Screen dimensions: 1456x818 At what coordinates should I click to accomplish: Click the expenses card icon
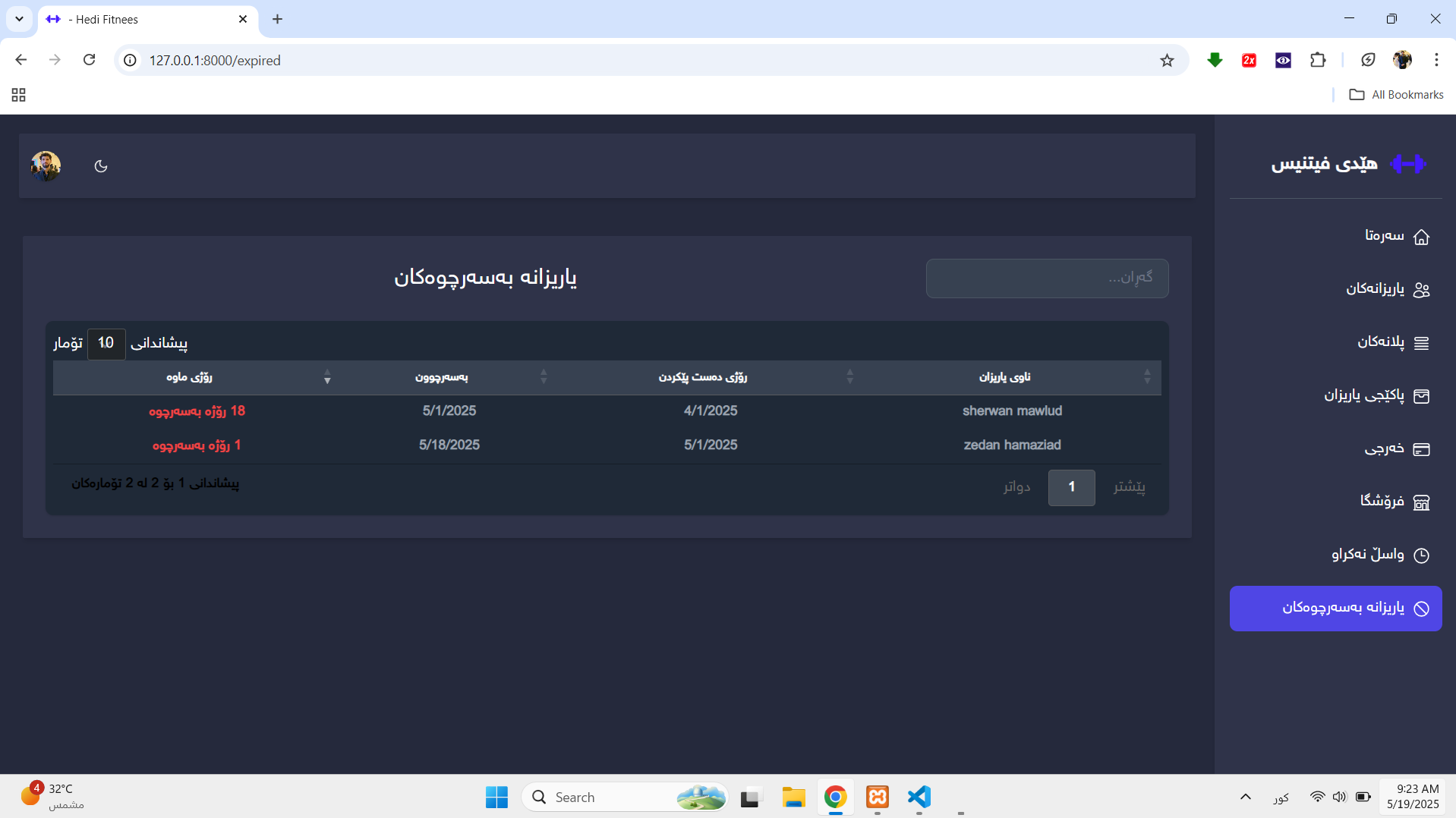click(x=1421, y=449)
